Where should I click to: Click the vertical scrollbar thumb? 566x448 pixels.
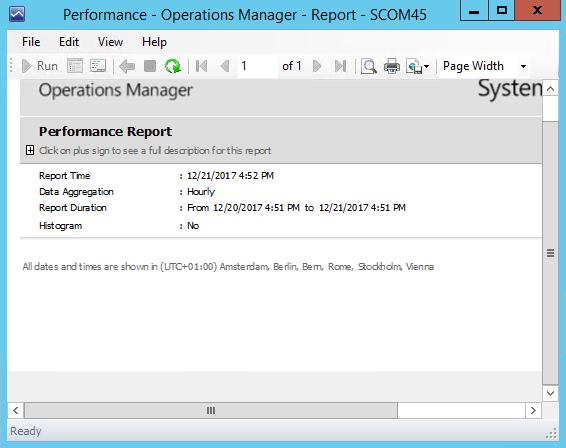tap(550, 253)
